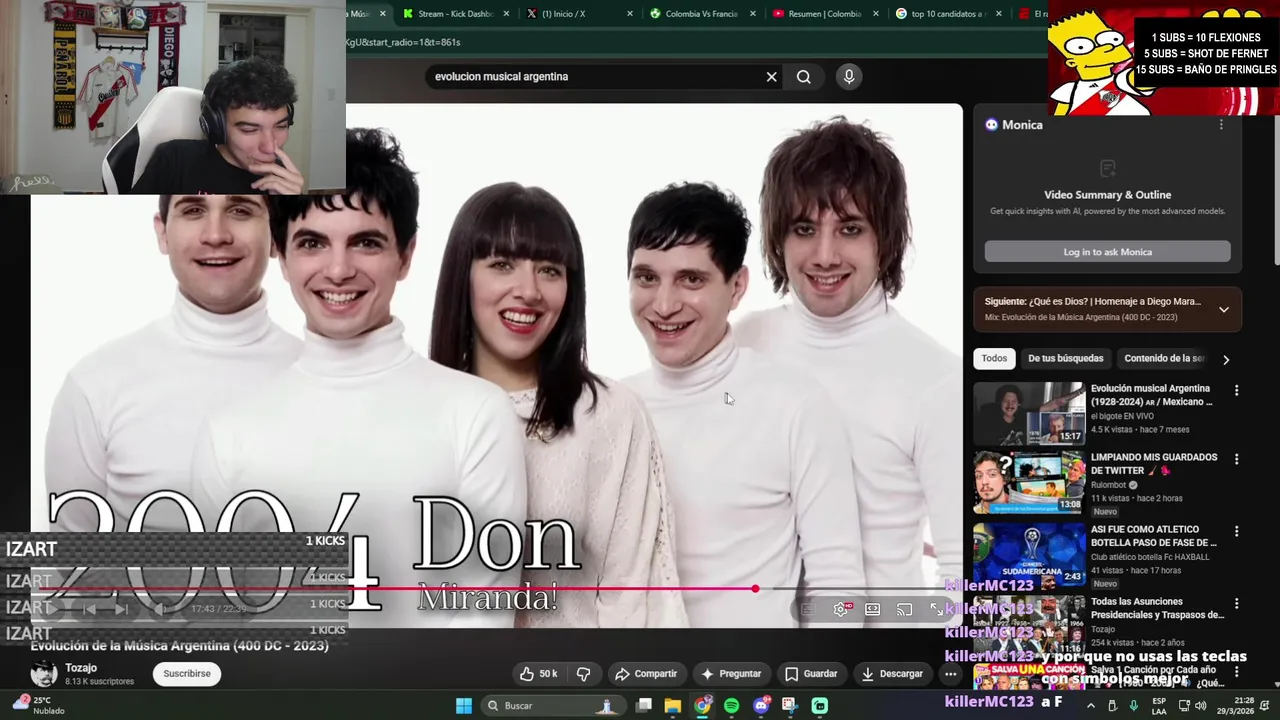Screen dimensions: 1280x720
Task: Dislike the video with thumbs down
Action: (583, 674)
